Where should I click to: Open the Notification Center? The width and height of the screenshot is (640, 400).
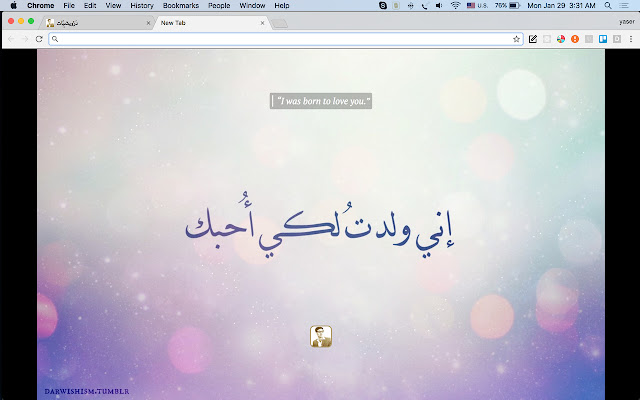624,5
